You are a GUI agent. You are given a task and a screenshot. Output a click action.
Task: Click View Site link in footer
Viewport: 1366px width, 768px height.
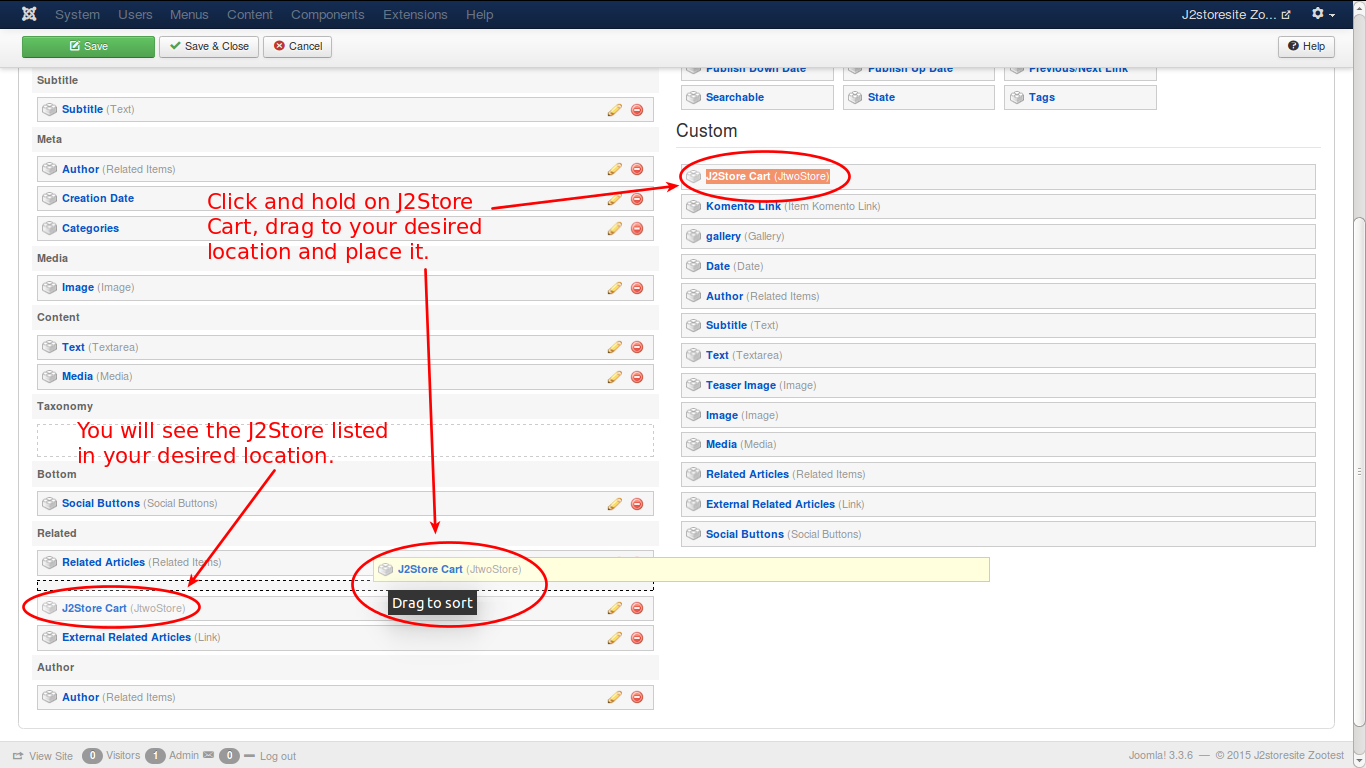coord(43,756)
